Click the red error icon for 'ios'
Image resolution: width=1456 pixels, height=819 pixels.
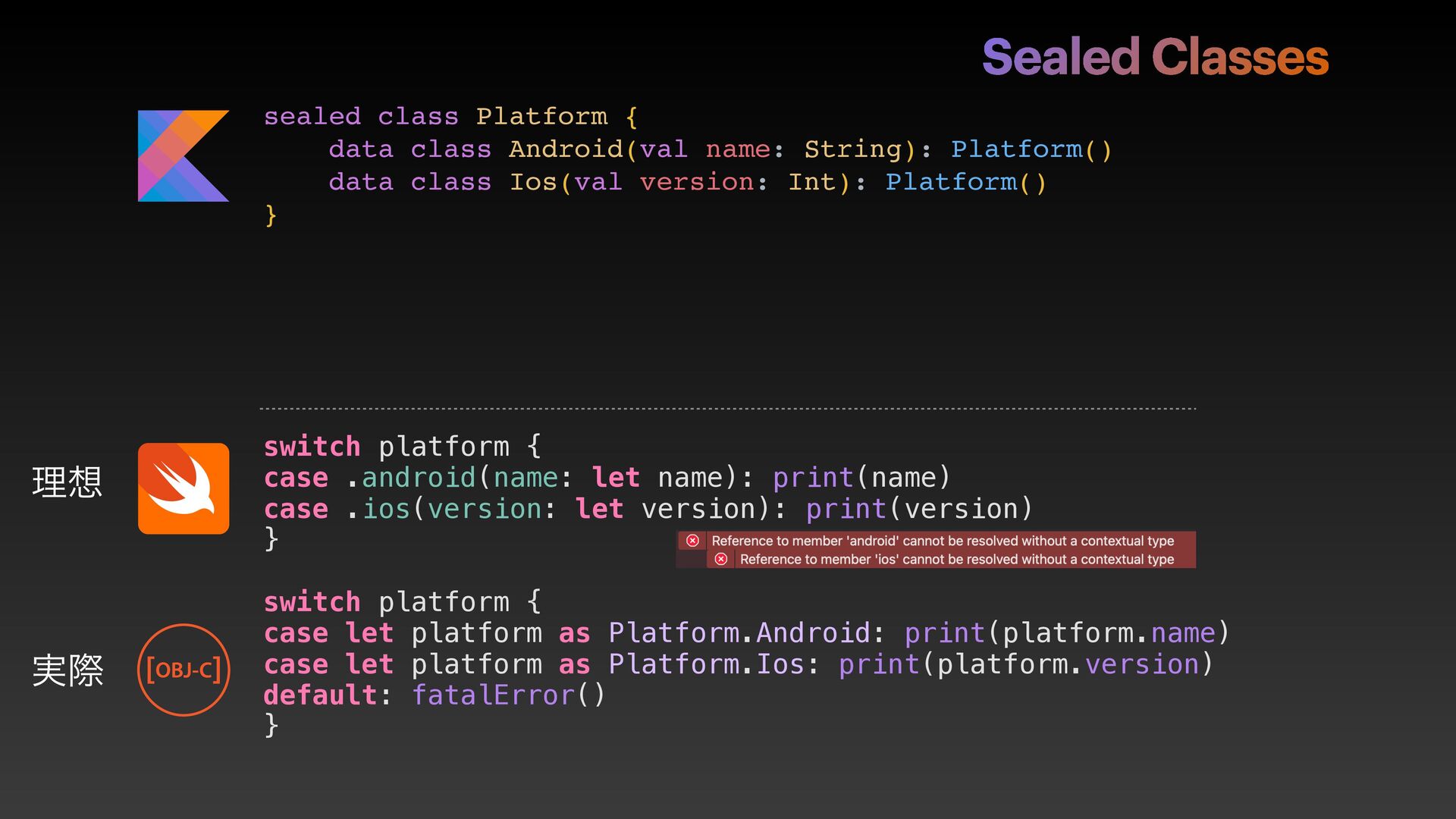(x=721, y=559)
